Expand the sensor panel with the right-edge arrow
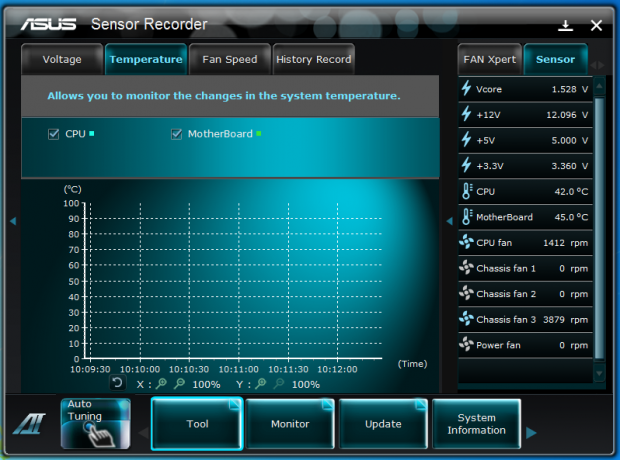This screenshot has height=460, width=620. [611, 221]
